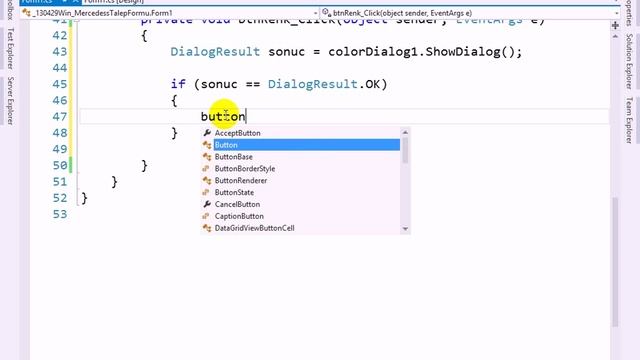Open the Server Explorer side panel
The width and height of the screenshot is (640, 360).
point(11,101)
